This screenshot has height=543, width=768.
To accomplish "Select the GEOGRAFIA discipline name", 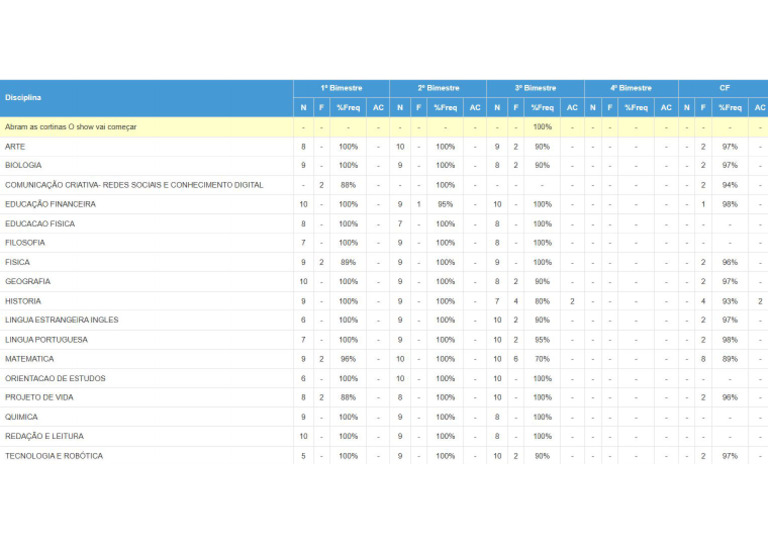I will tap(28, 282).
